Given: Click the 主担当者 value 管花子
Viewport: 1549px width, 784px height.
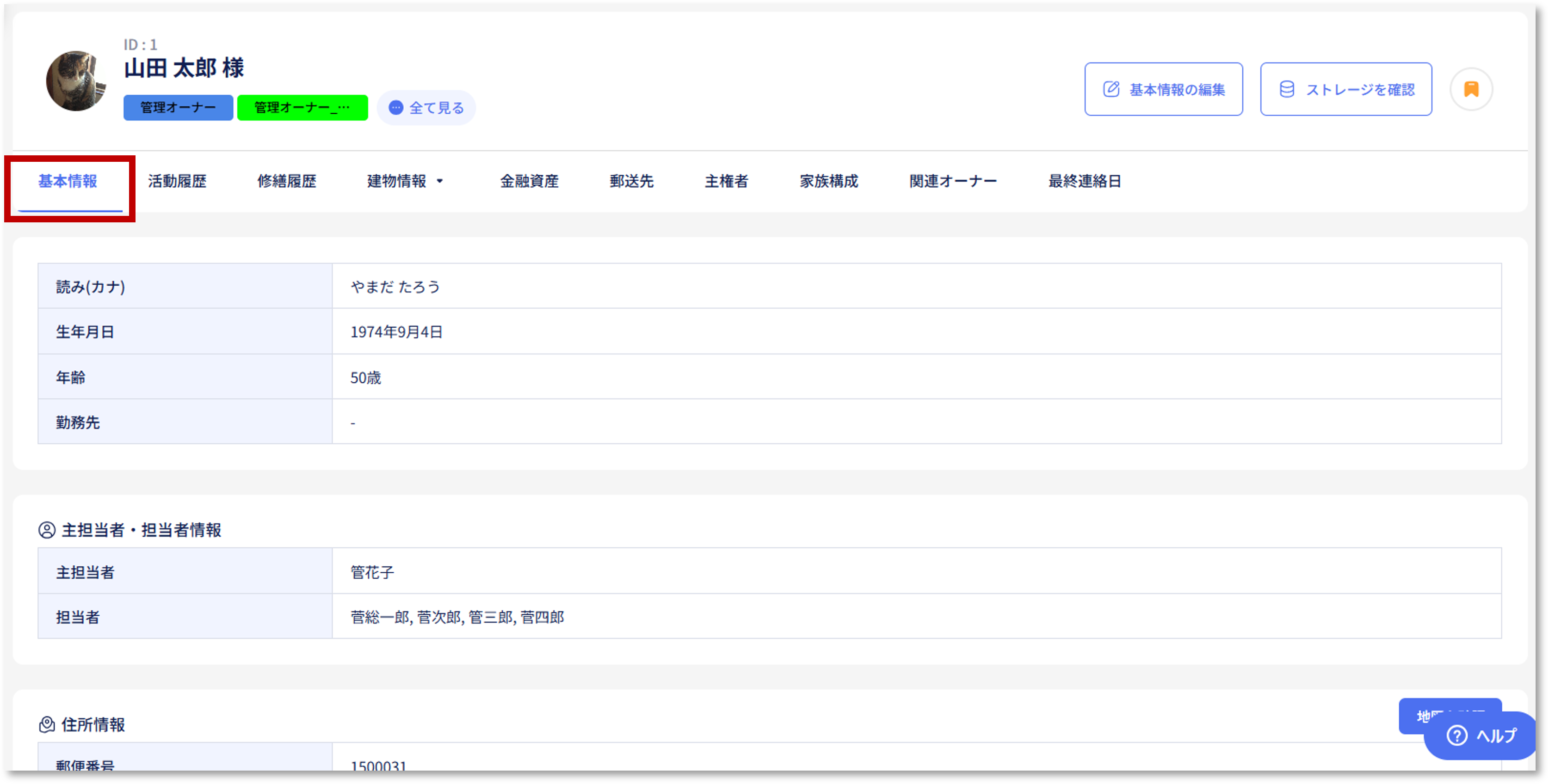Looking at the screenshot, I should (372, 572).
